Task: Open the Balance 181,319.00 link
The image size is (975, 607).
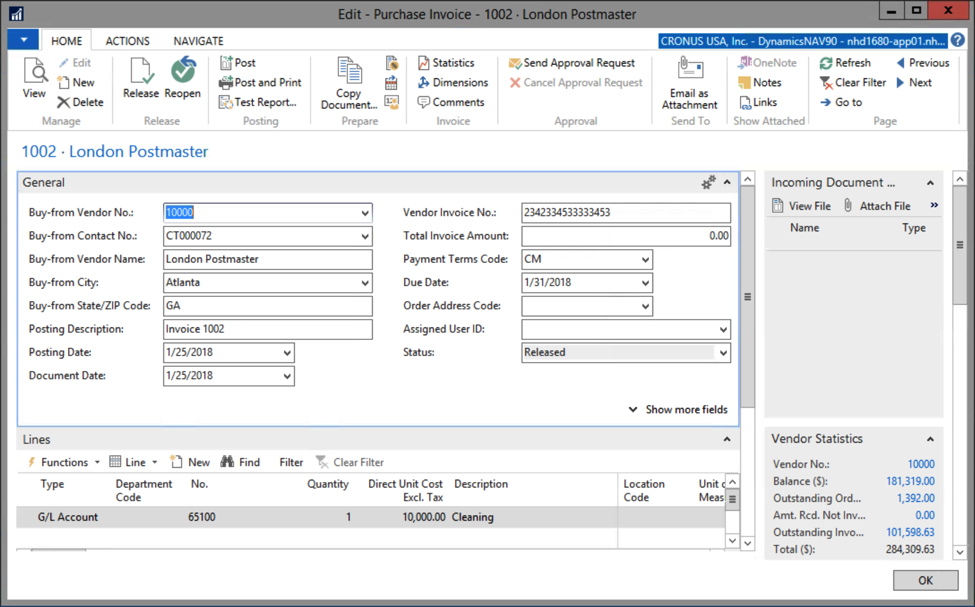Action: (910, 481)
